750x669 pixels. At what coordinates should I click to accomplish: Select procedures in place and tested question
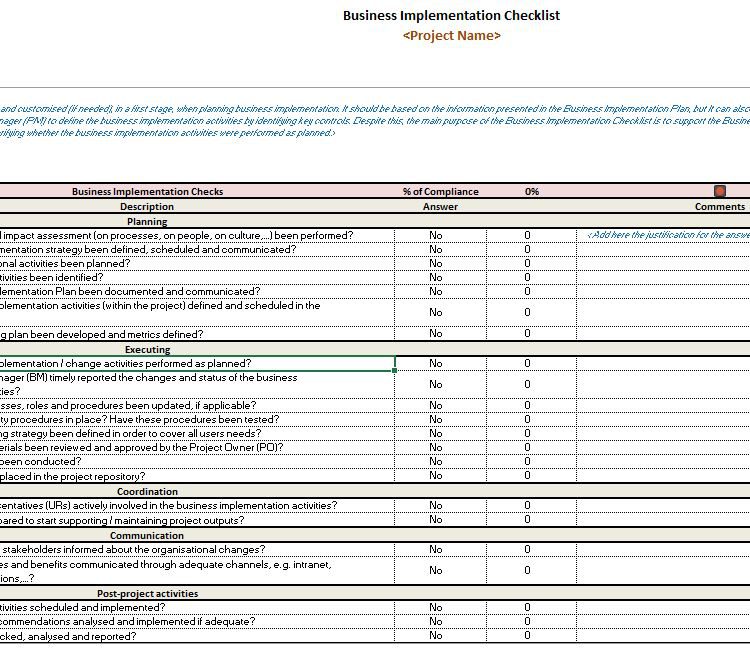[197, 419]
